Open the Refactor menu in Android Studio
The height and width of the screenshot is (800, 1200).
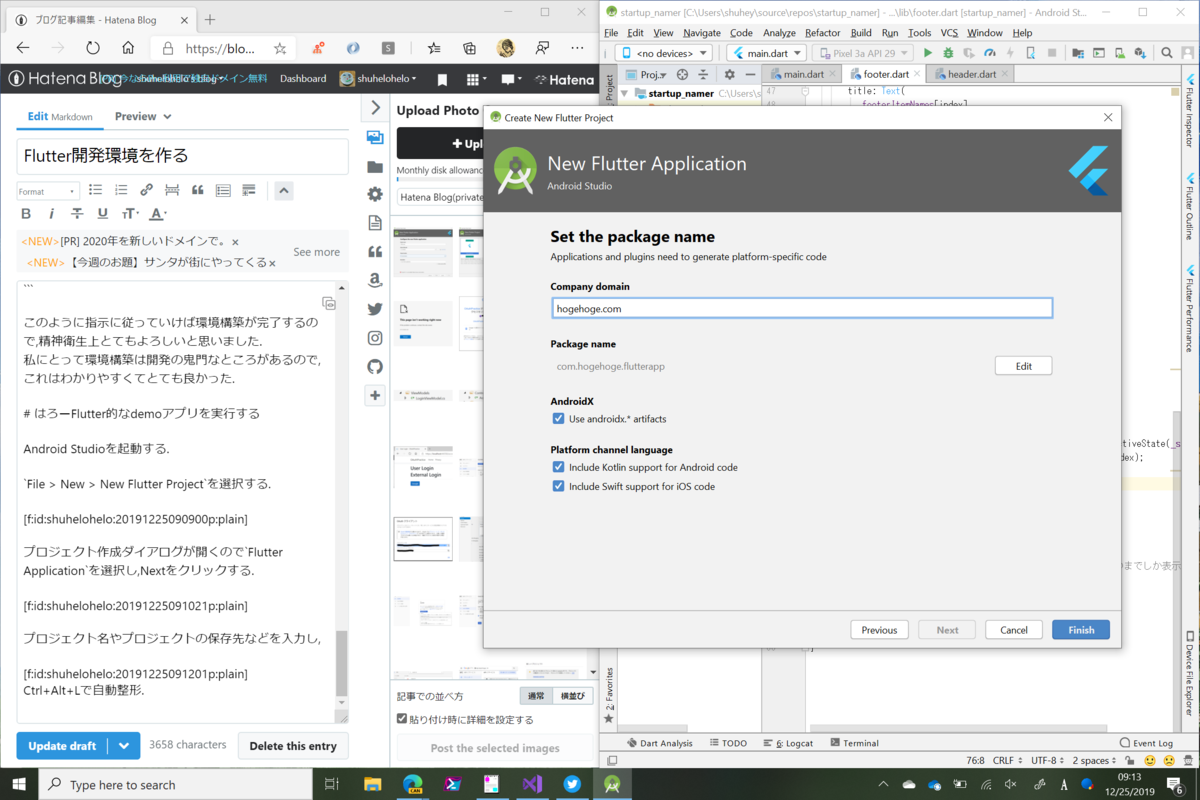(x=823, y=33)
